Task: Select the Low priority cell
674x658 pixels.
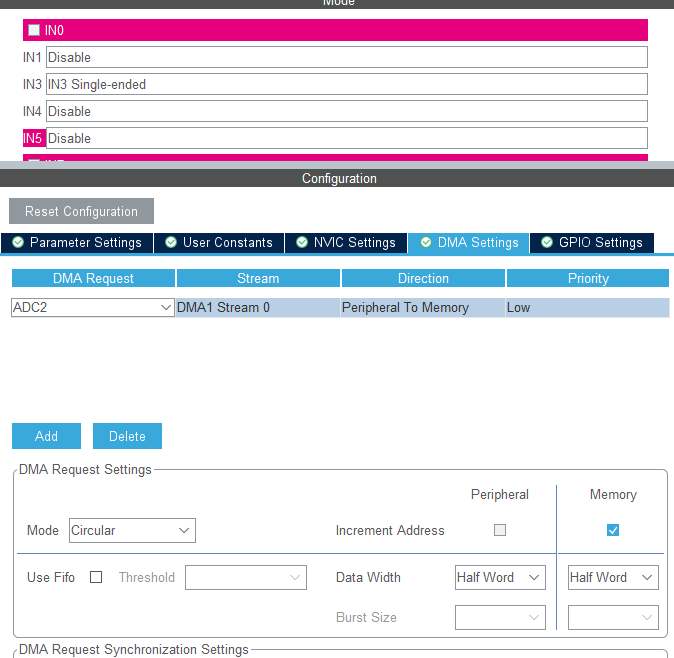Action: point(588,308)
